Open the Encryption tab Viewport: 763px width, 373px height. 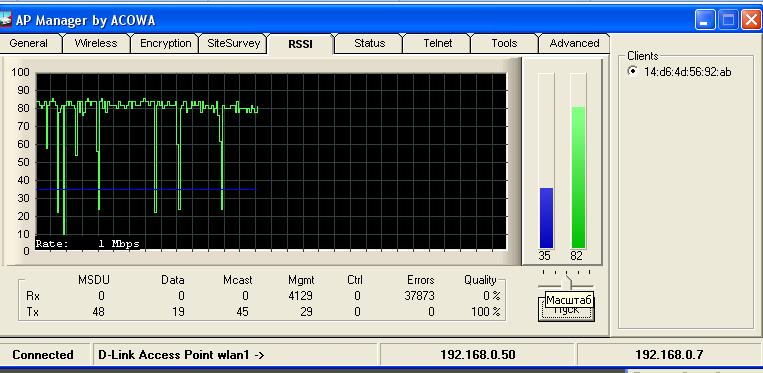[x=165, y=43]
